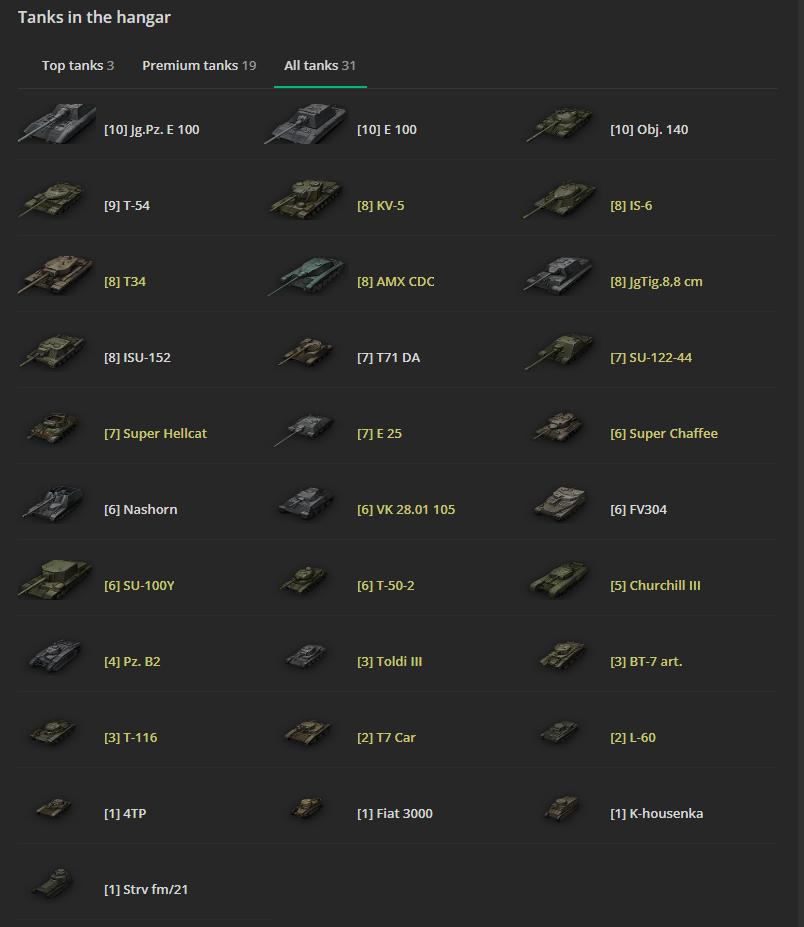This screenshot has height=927, width=804.
Task: Click the Nashorn tank picture
Action: click(53, 504)
